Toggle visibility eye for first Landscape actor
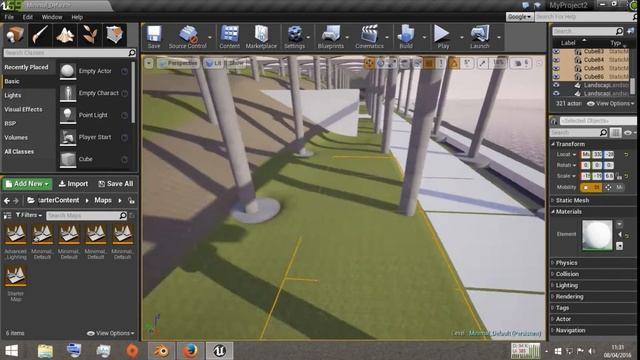The height and width of the screenshot is (360, 640). (x=556, y=85)
